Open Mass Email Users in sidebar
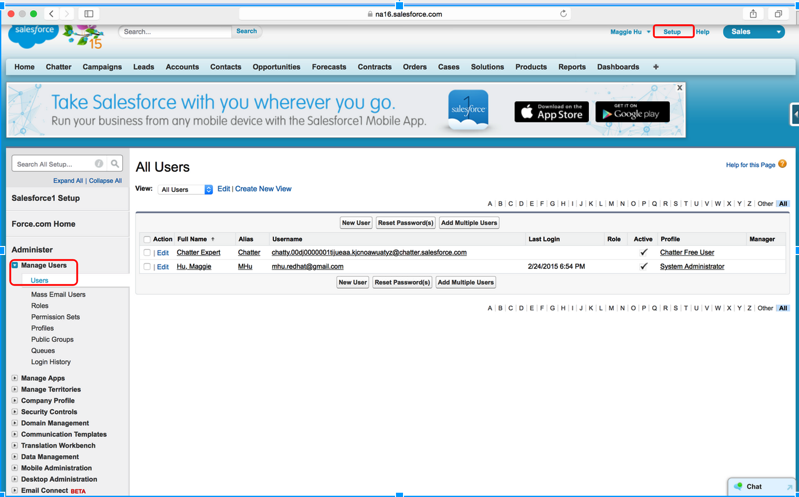The image size is (799, 497). (58, 295)
